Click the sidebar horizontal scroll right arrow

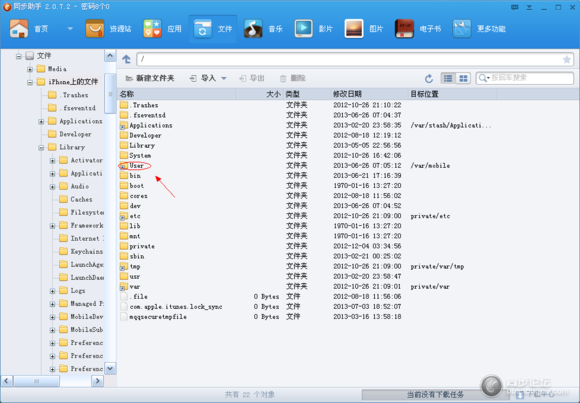pos(97,381)
